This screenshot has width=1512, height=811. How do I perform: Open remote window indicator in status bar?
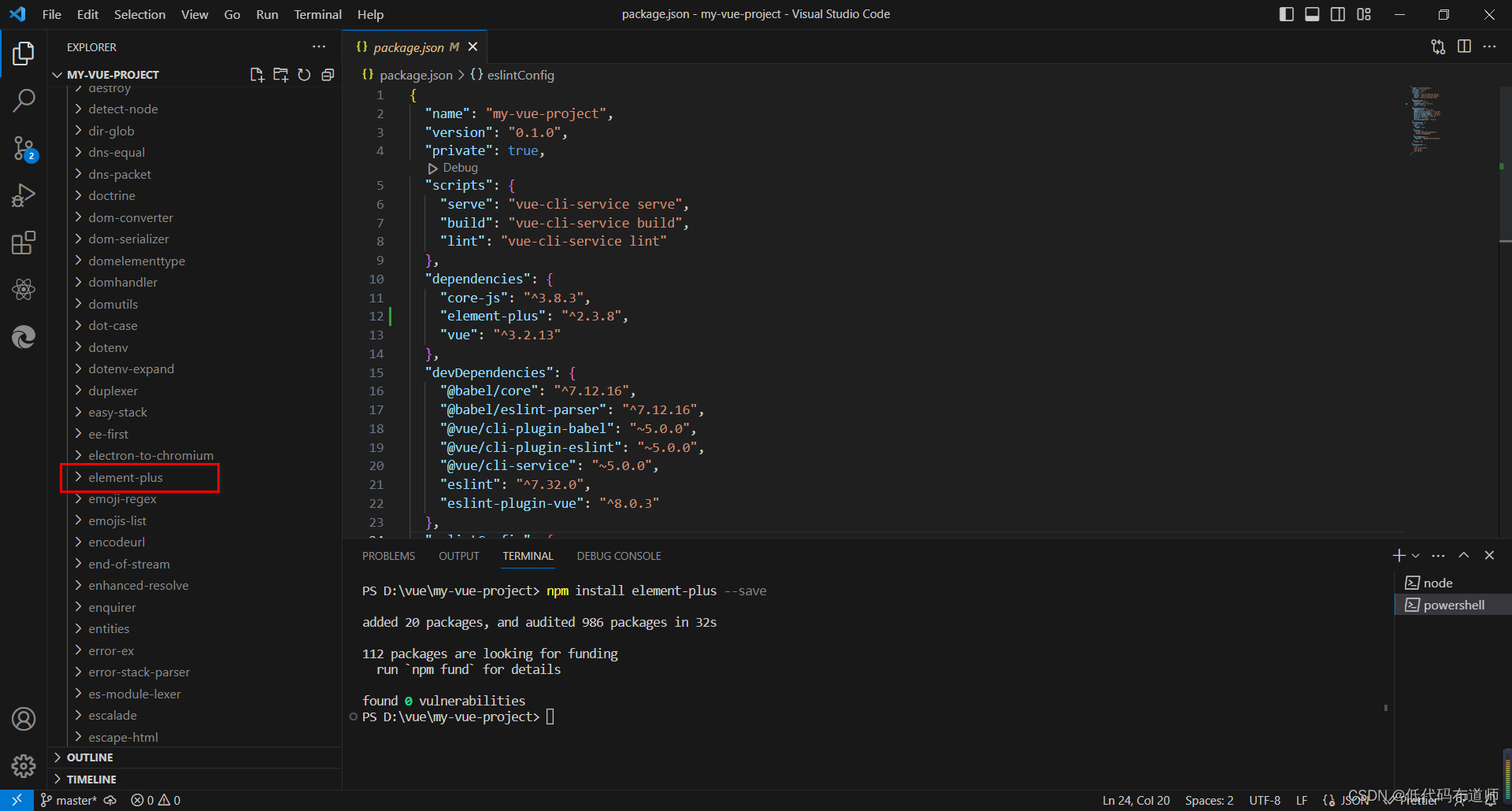coord(17,800)
